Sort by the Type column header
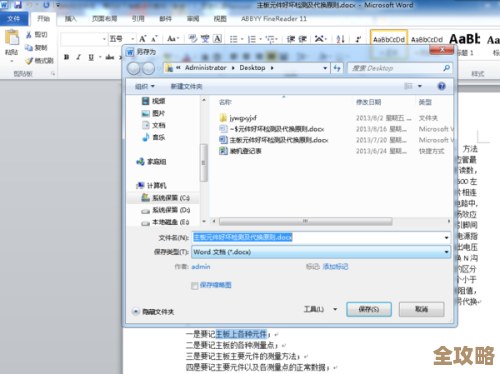Viewport: 500px width, 374px height. pos(425,102)
